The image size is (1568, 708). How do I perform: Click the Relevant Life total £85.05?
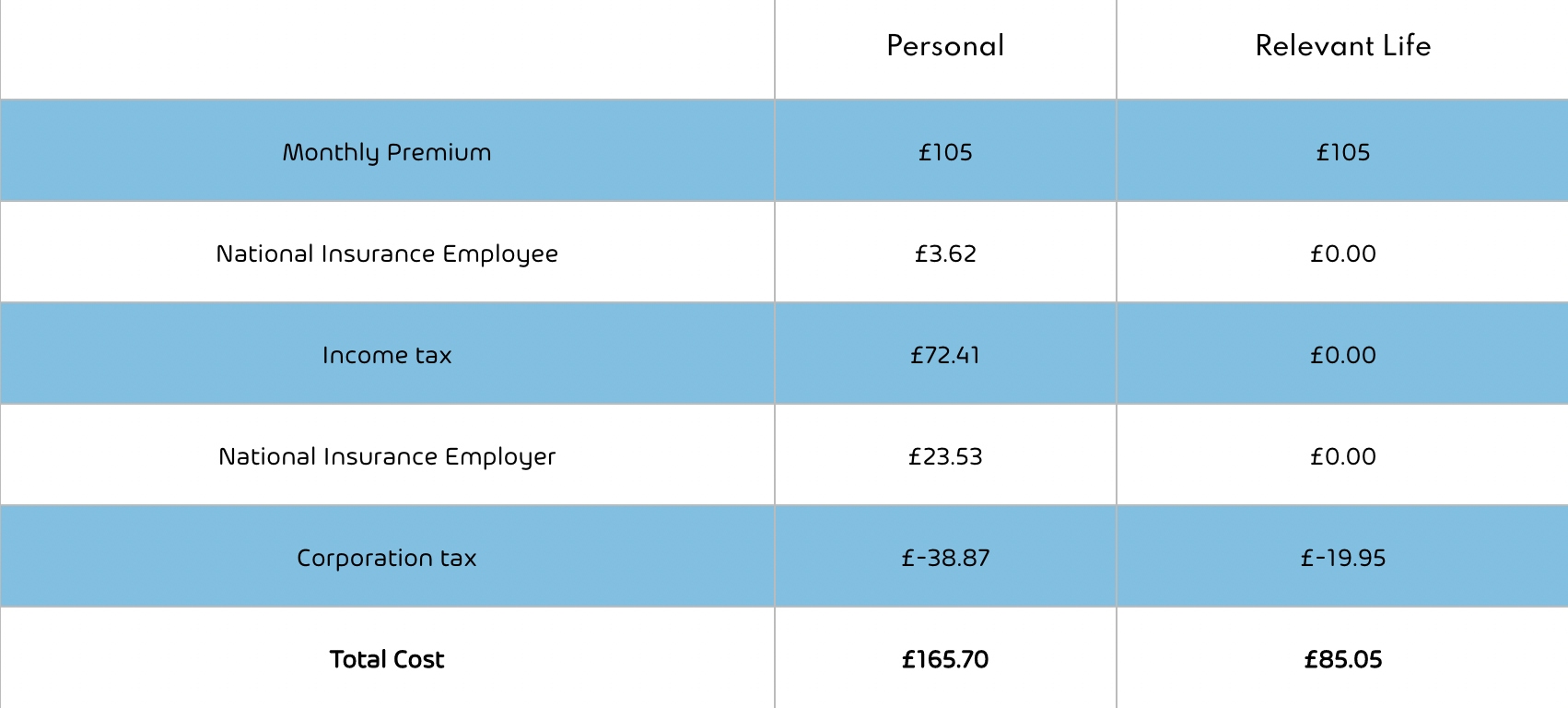click(x=1342, y=659)
